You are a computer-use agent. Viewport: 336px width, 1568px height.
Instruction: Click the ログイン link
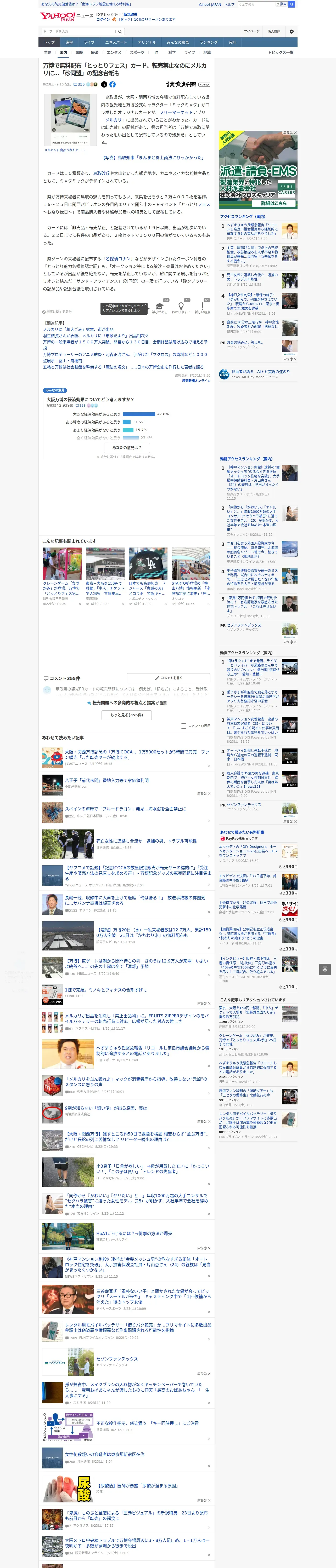click(x=103, y=20)
